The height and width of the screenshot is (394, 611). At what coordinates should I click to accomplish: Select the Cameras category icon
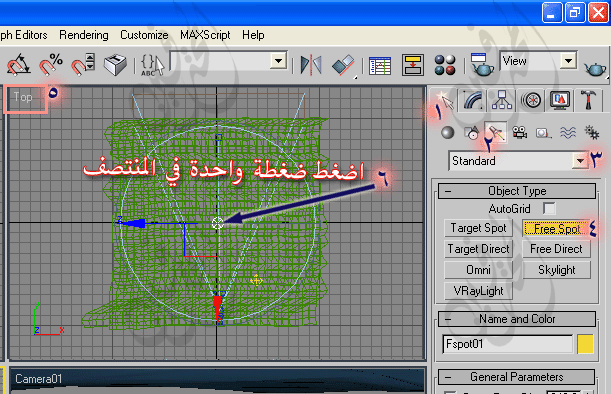[x=520, y=133]
